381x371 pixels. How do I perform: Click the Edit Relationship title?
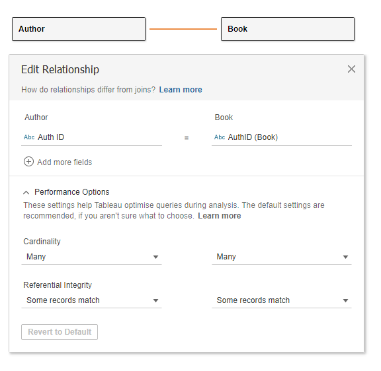coord(60,69)
